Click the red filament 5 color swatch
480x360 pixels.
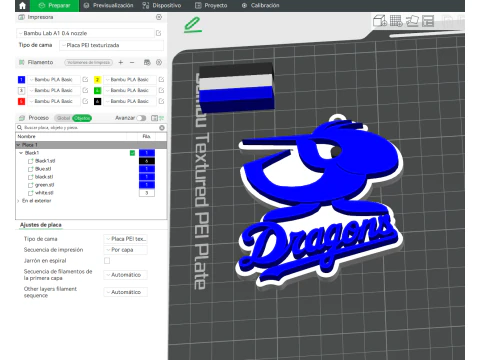click(x=21, y=101)
